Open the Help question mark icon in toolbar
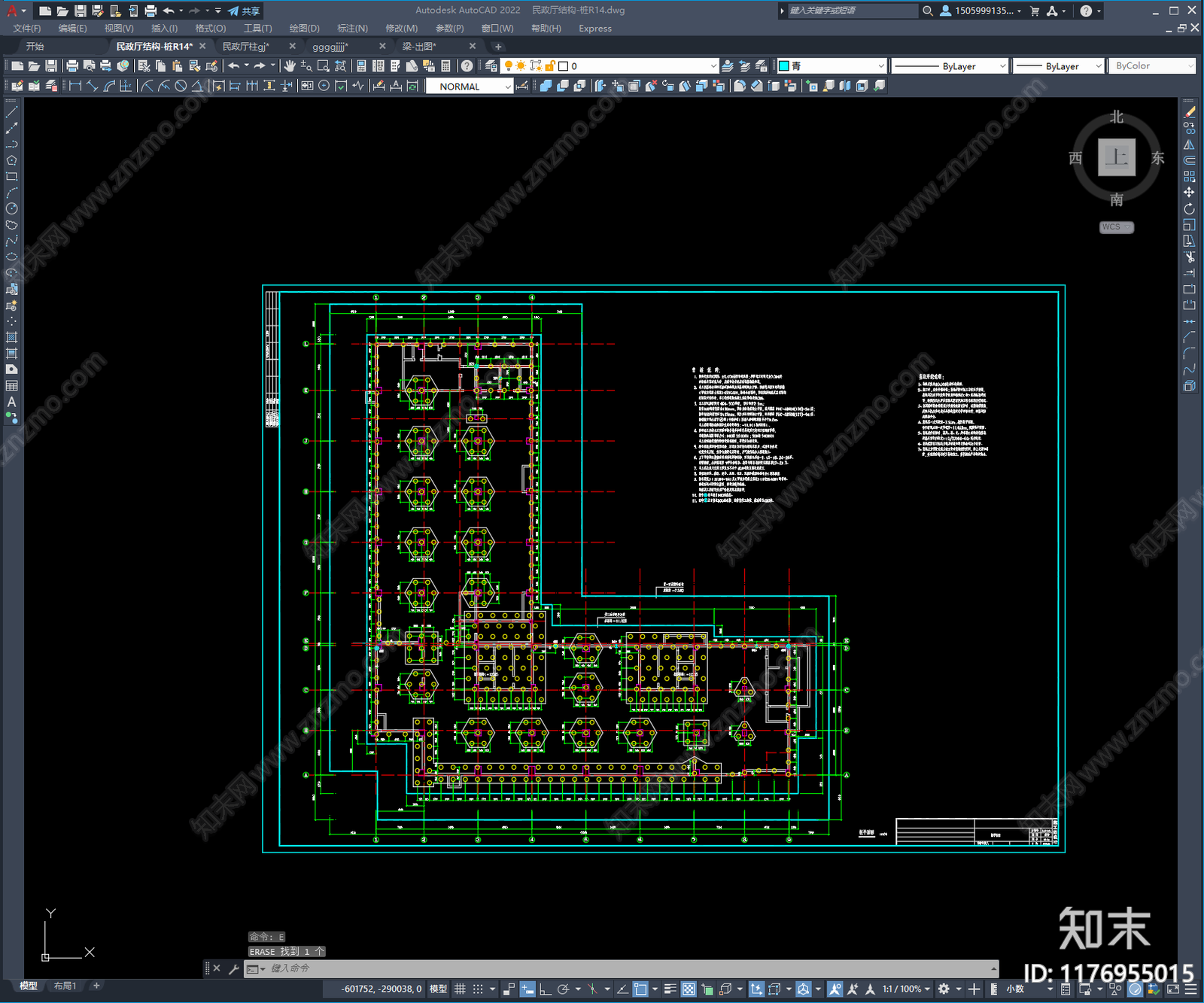The height and width of the screenshot is (1003, 1204). tap(467, 66)
